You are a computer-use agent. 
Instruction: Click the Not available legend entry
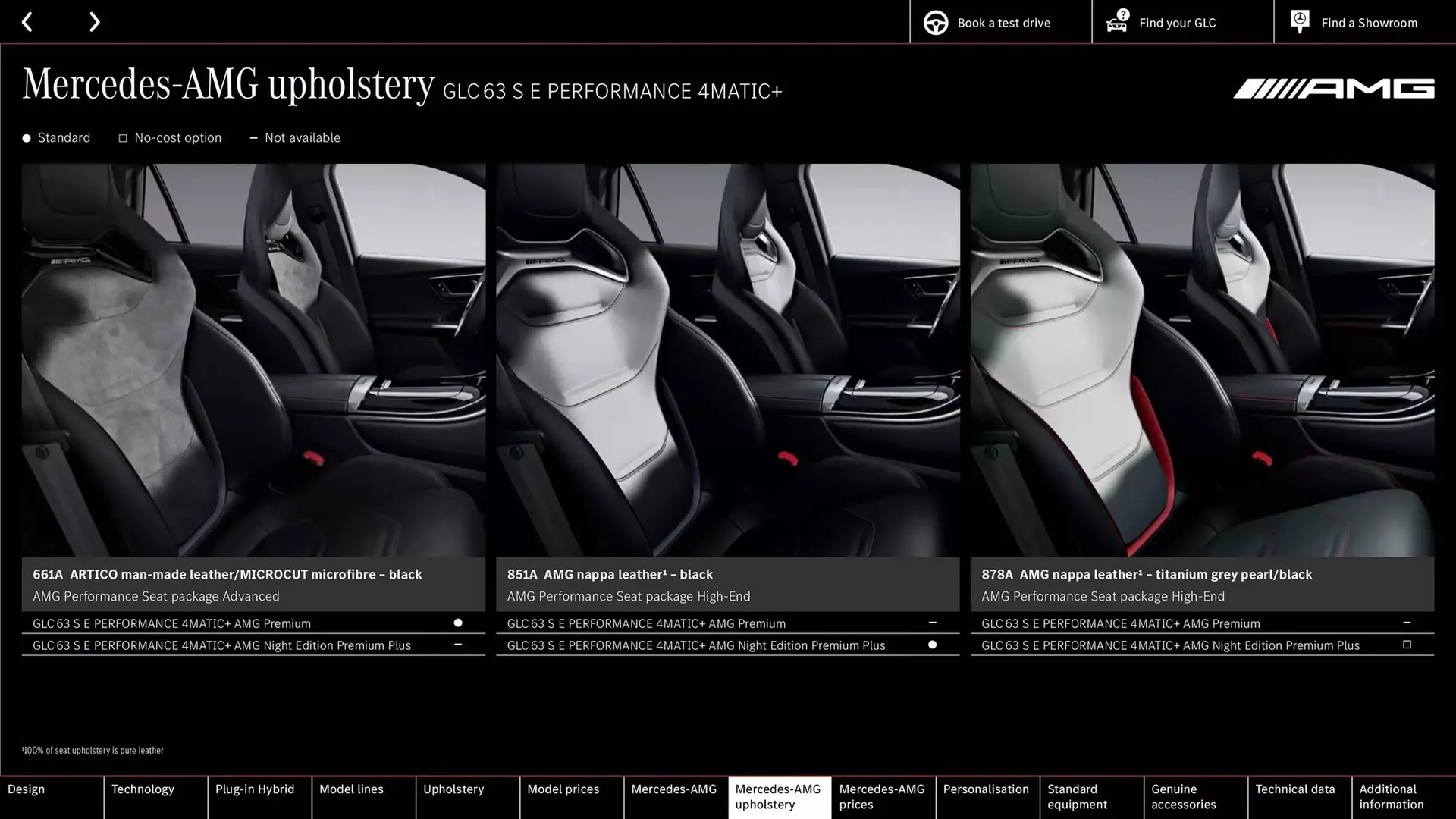295,138
